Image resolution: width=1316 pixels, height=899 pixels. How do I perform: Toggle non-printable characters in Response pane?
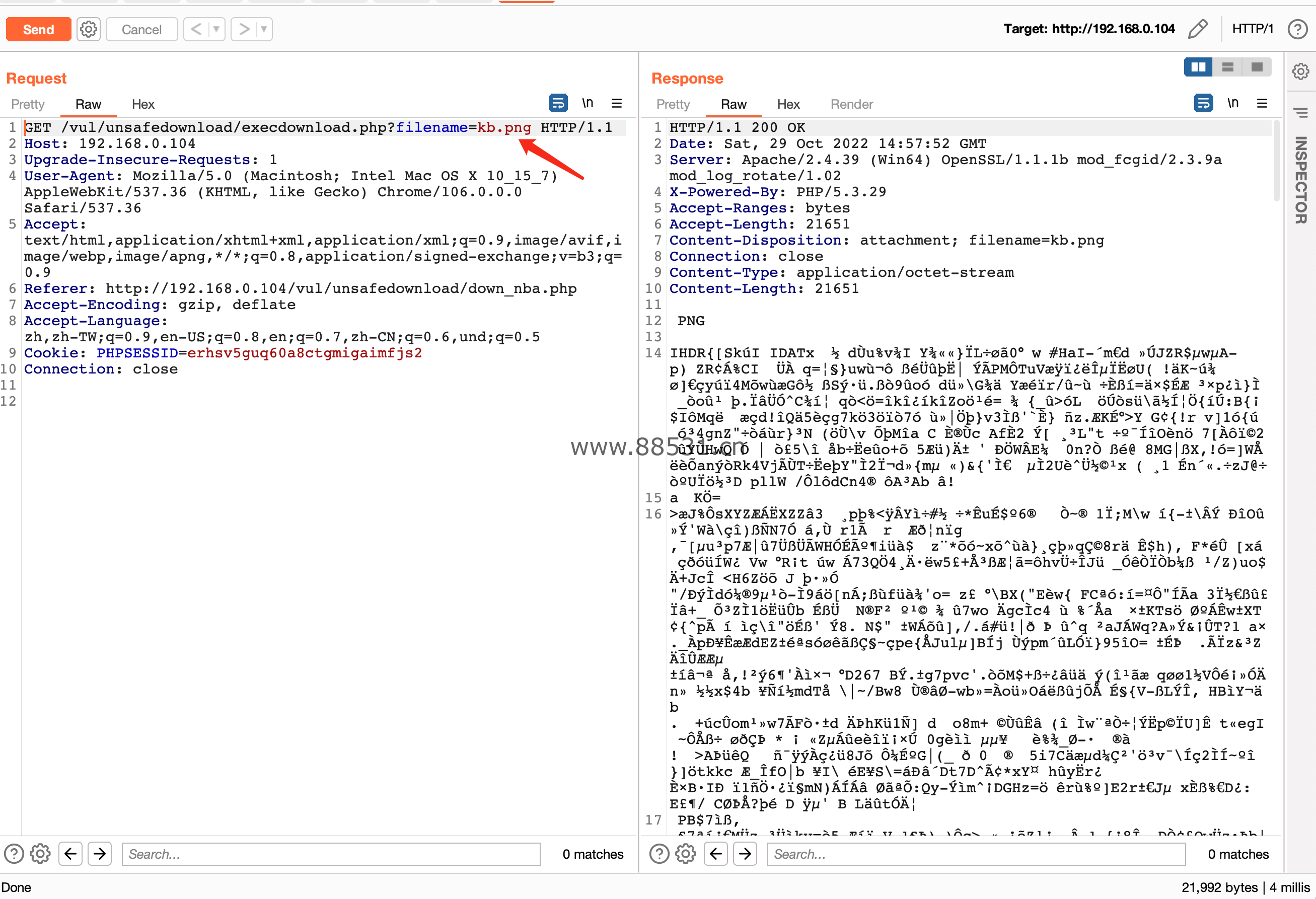tap(1233, 103)
